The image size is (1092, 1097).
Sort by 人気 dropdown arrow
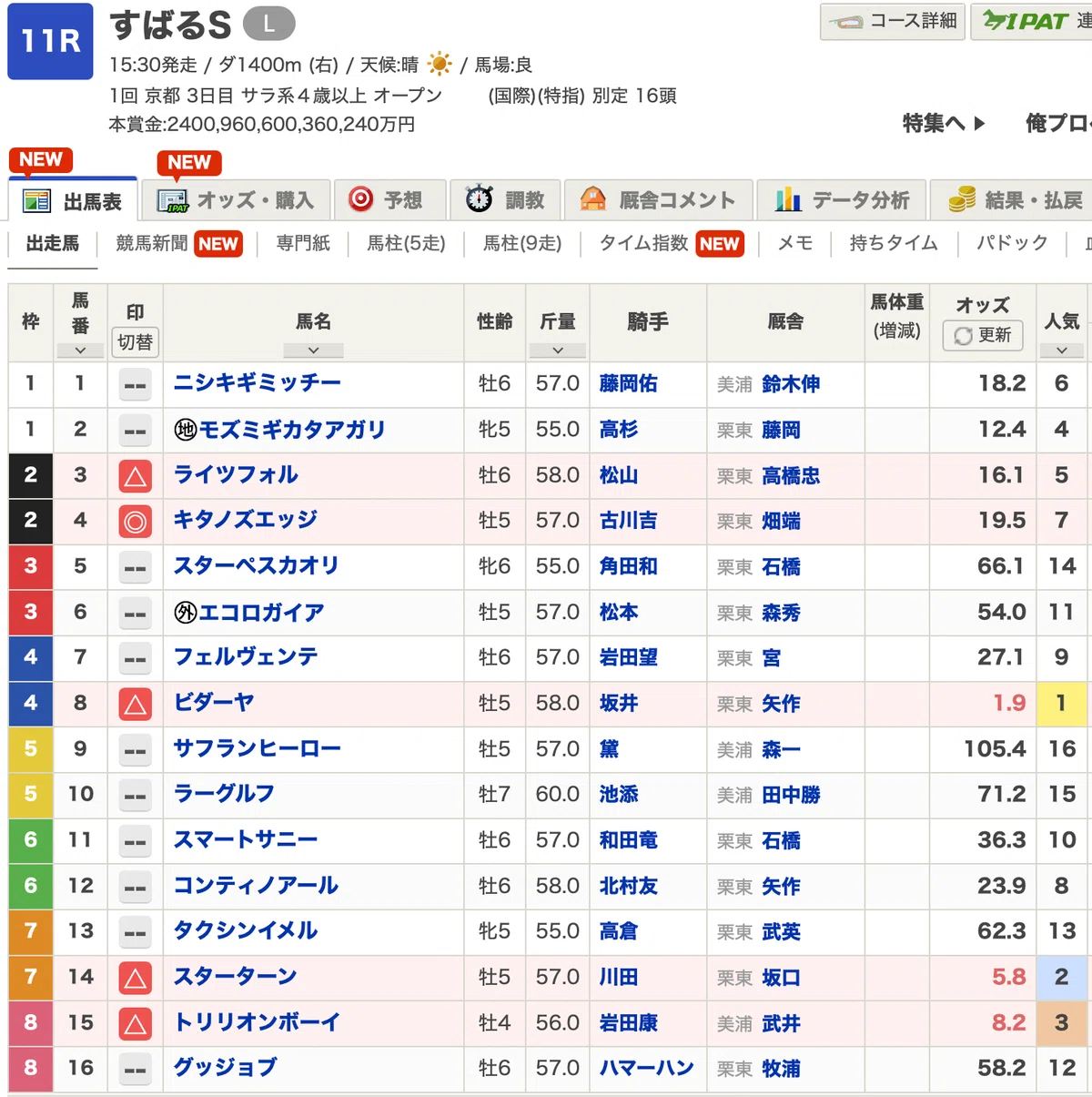[1061, 350]
